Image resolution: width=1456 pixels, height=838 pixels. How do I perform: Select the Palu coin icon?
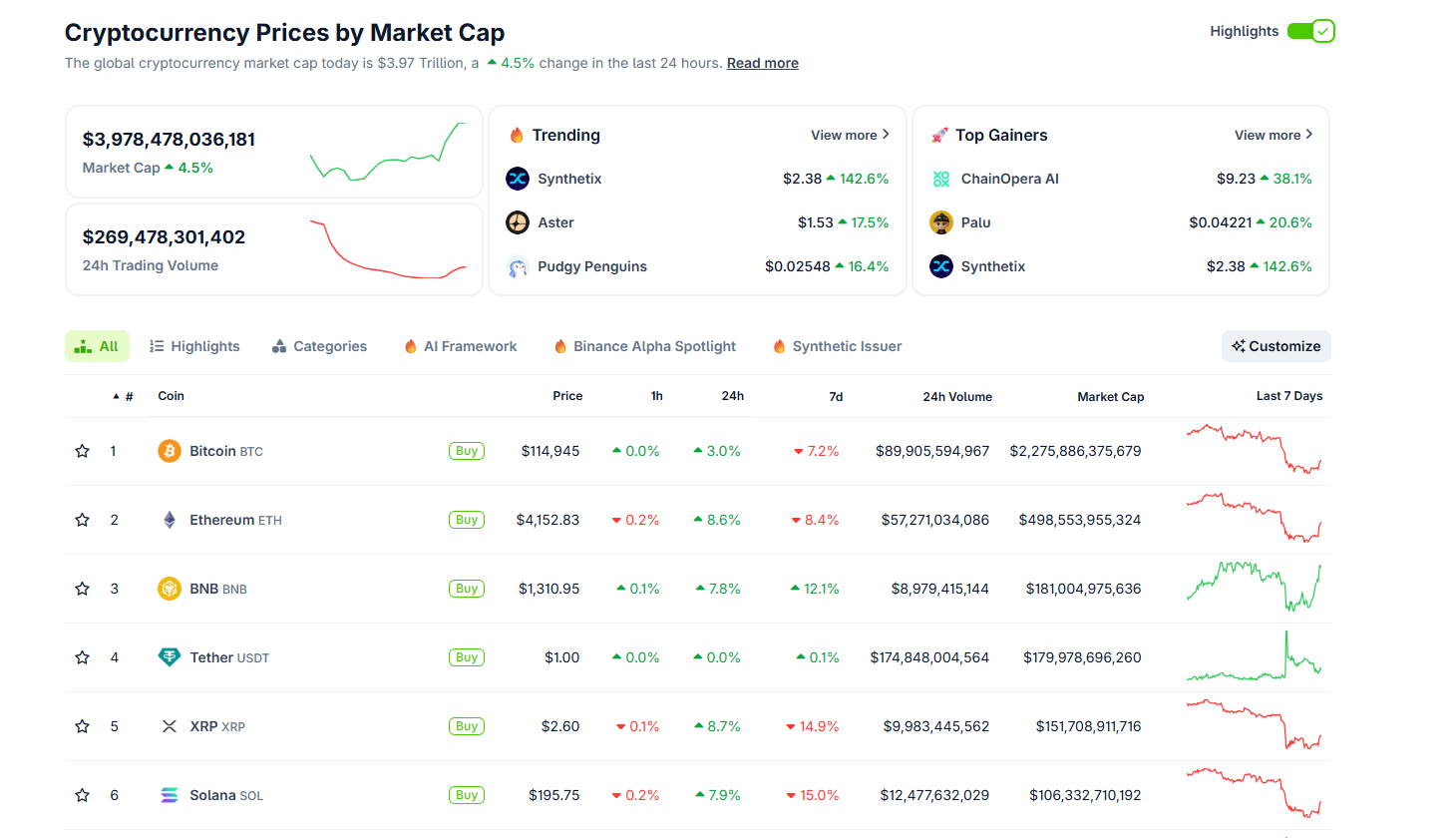tap(941, 222)
